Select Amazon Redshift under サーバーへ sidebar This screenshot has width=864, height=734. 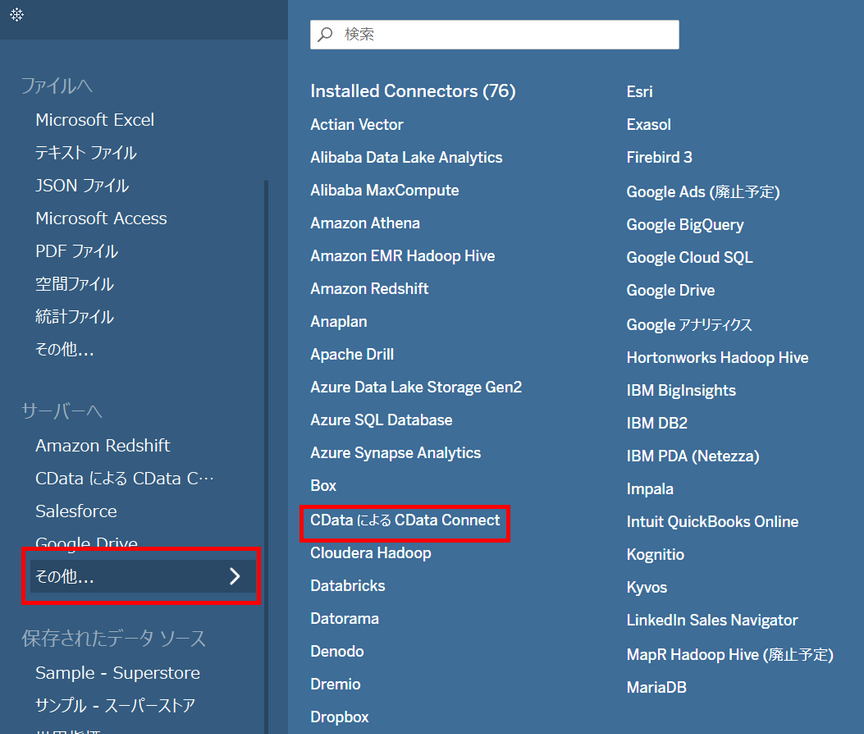coord(102,445)
